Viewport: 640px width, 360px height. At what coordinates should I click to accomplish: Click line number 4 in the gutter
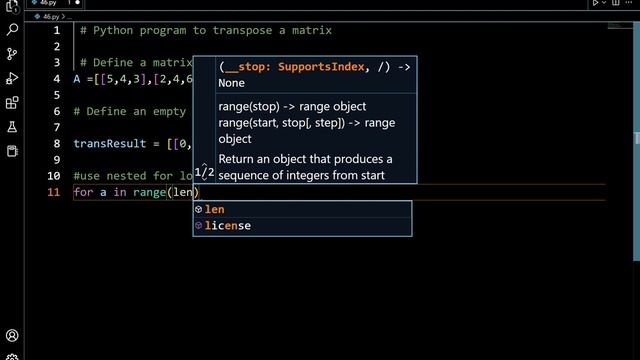pyautogui.click(x=57, y=79)
